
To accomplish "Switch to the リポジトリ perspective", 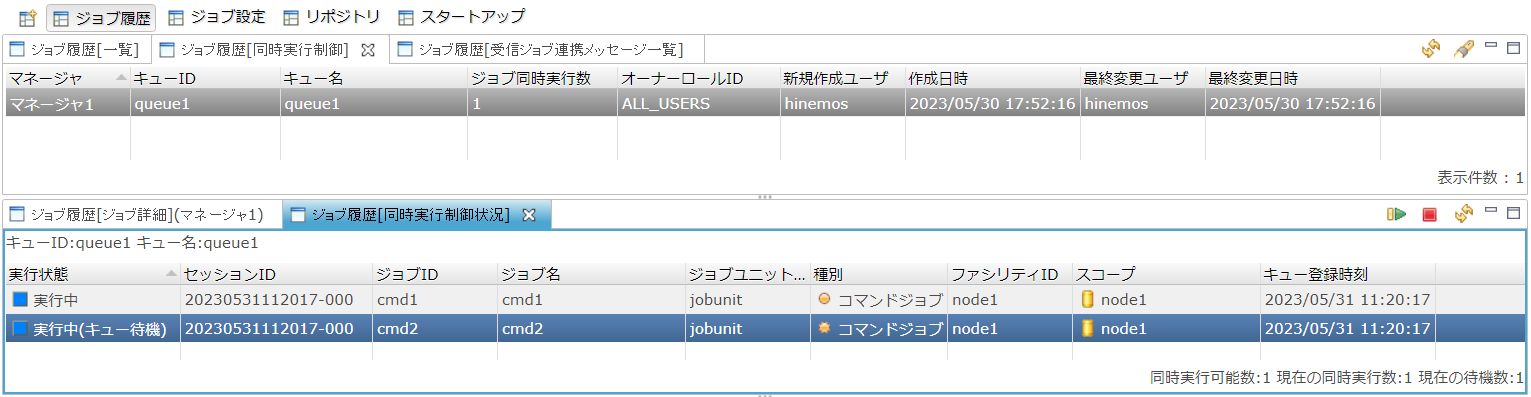I will [332, 17].
